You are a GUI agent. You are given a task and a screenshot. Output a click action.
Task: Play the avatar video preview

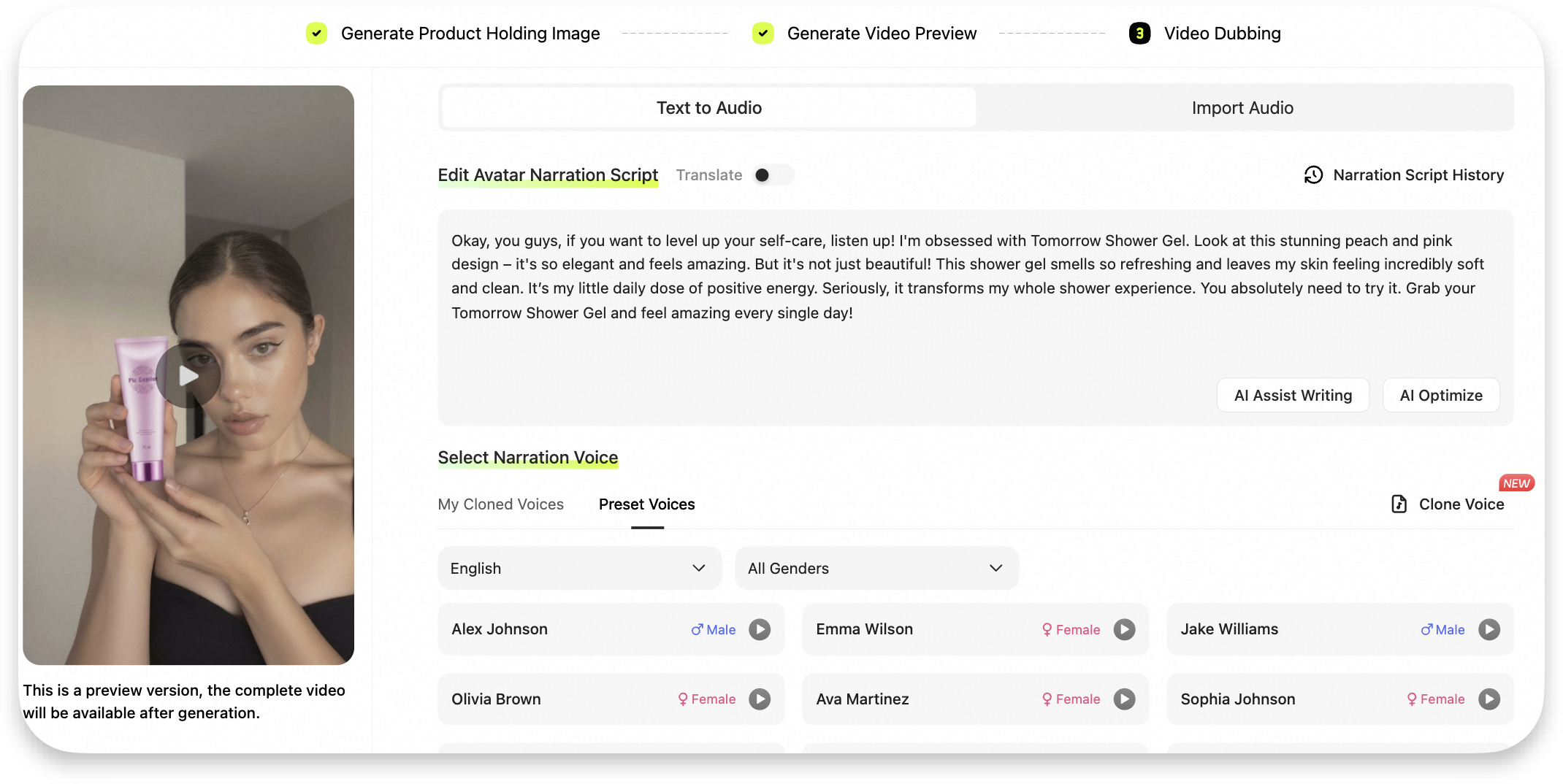coord(188,375)
